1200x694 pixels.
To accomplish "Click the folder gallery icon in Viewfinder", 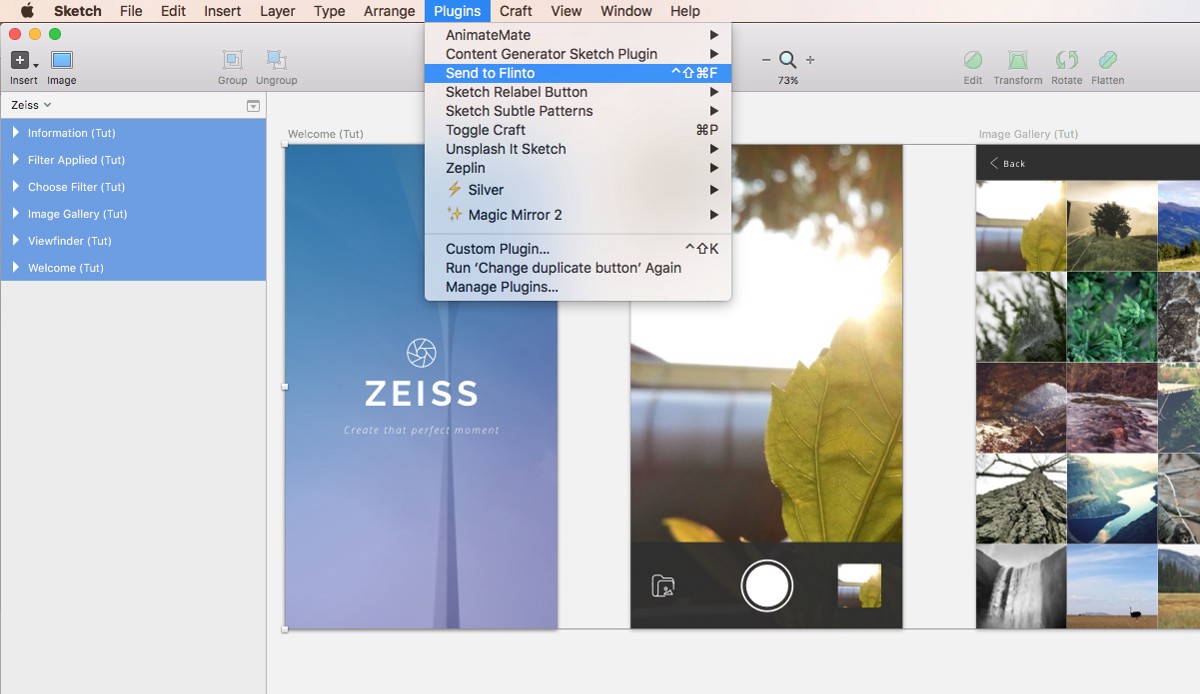I will click(663, 586).
